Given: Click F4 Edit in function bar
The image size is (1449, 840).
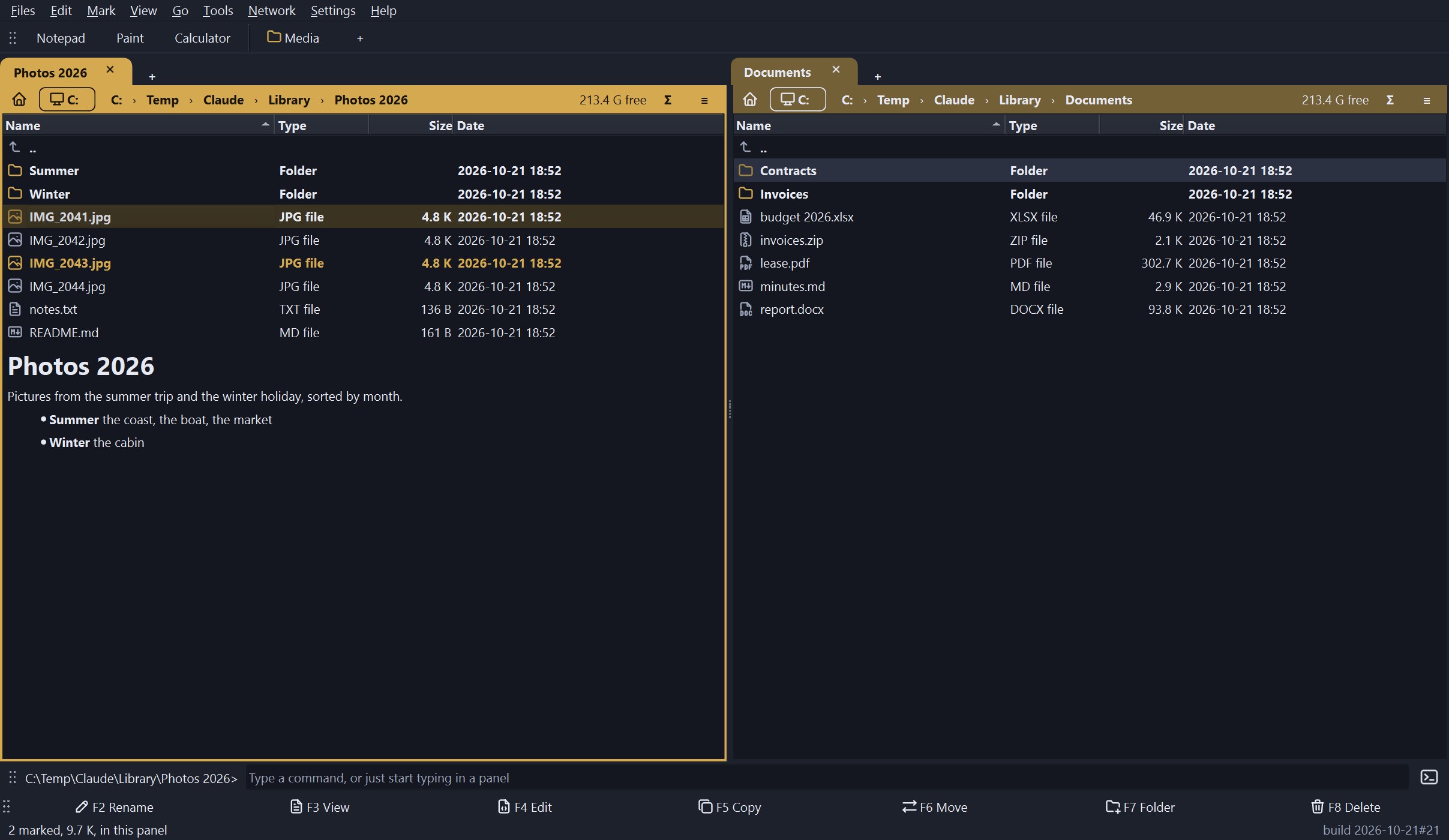Looking at the screenshot, I should [525, 807].
